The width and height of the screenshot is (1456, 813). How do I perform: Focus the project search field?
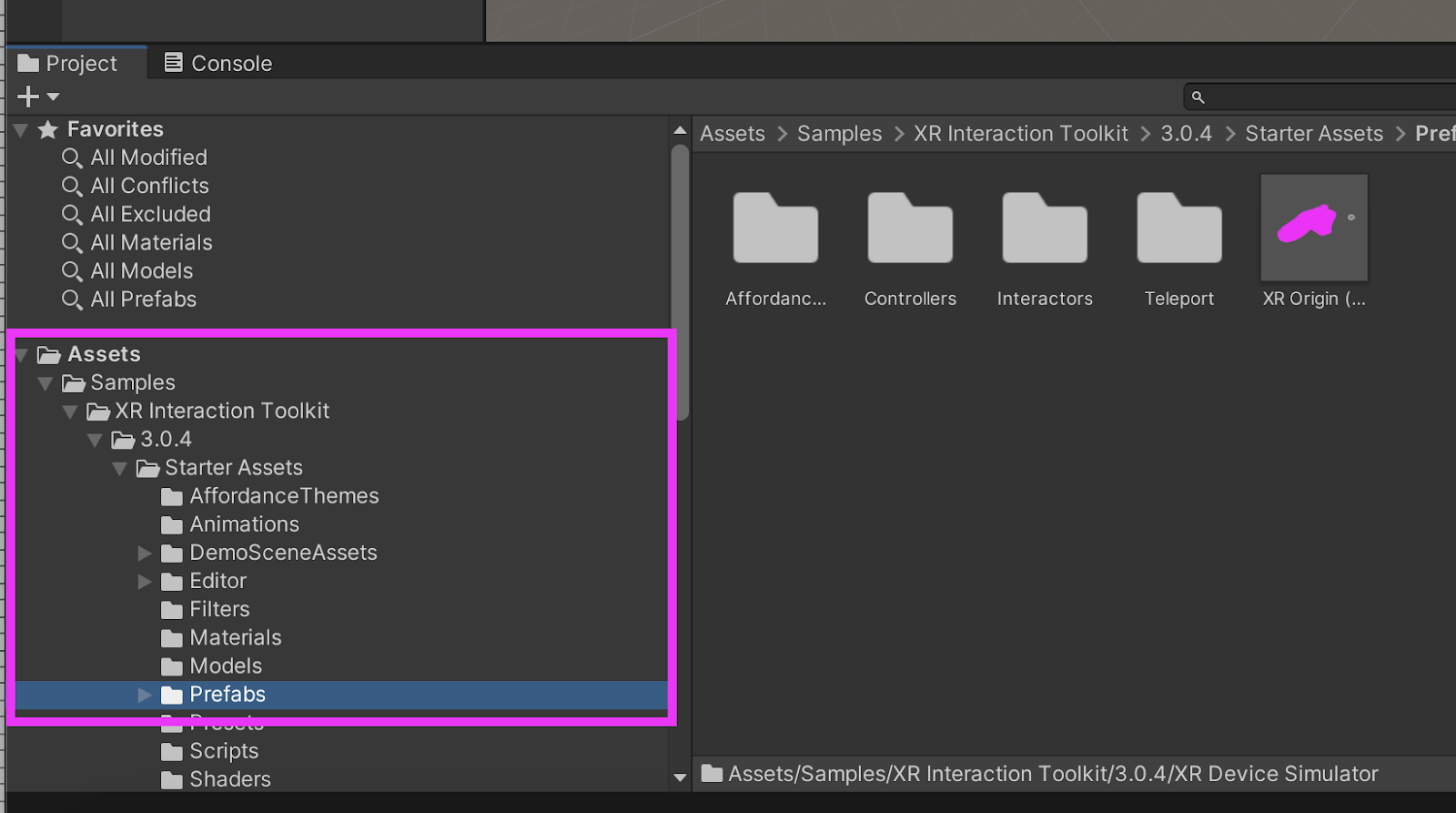(1319, 97)
